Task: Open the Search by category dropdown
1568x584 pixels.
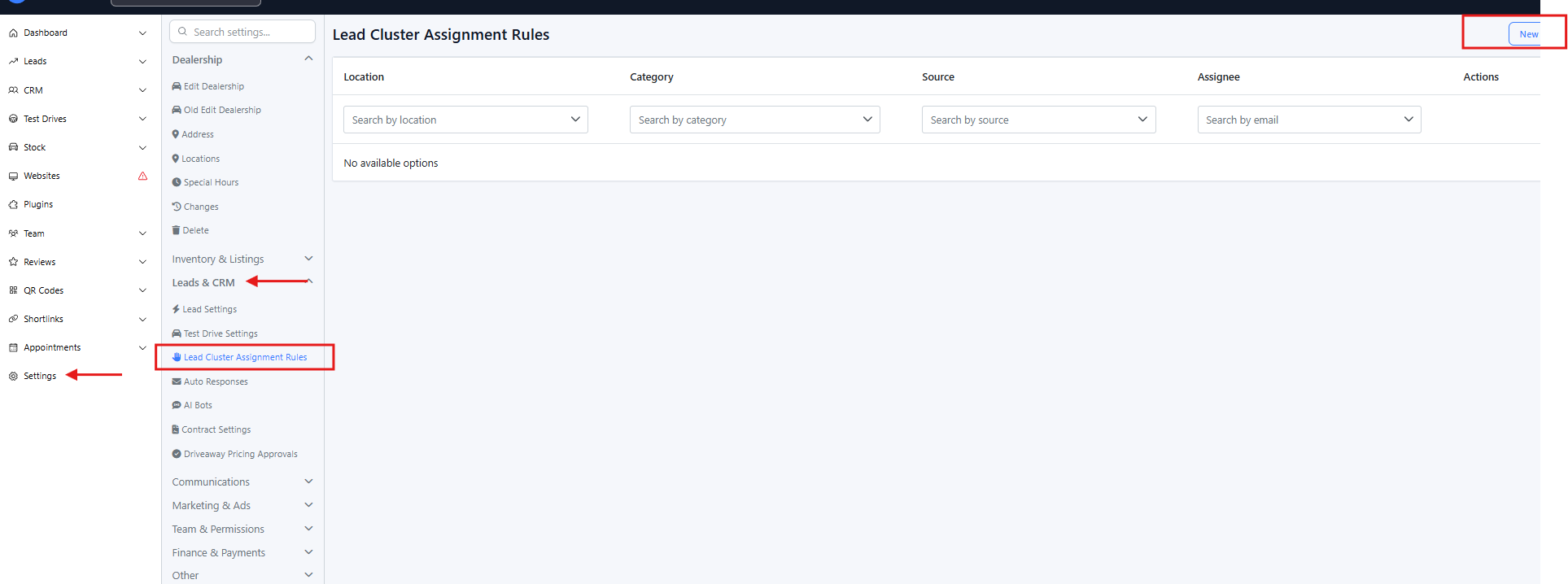Action: [x=753, y=120]
